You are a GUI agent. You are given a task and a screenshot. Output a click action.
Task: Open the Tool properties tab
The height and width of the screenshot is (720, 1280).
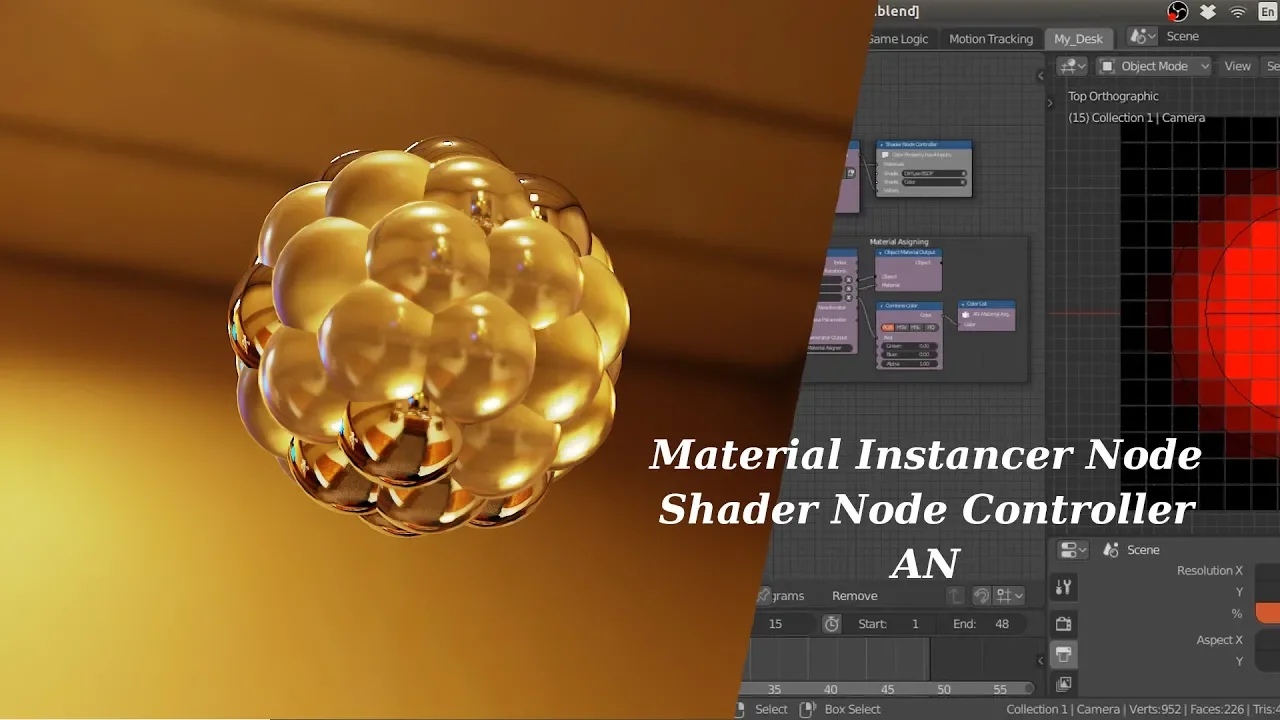click(1064, 588)
